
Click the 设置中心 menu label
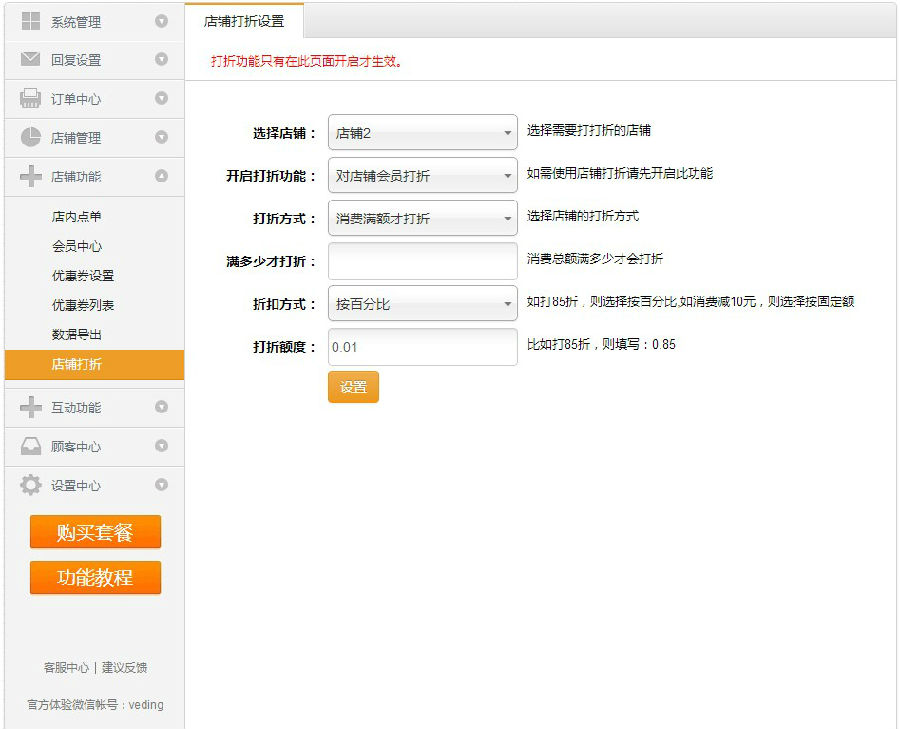click(76, 486)
